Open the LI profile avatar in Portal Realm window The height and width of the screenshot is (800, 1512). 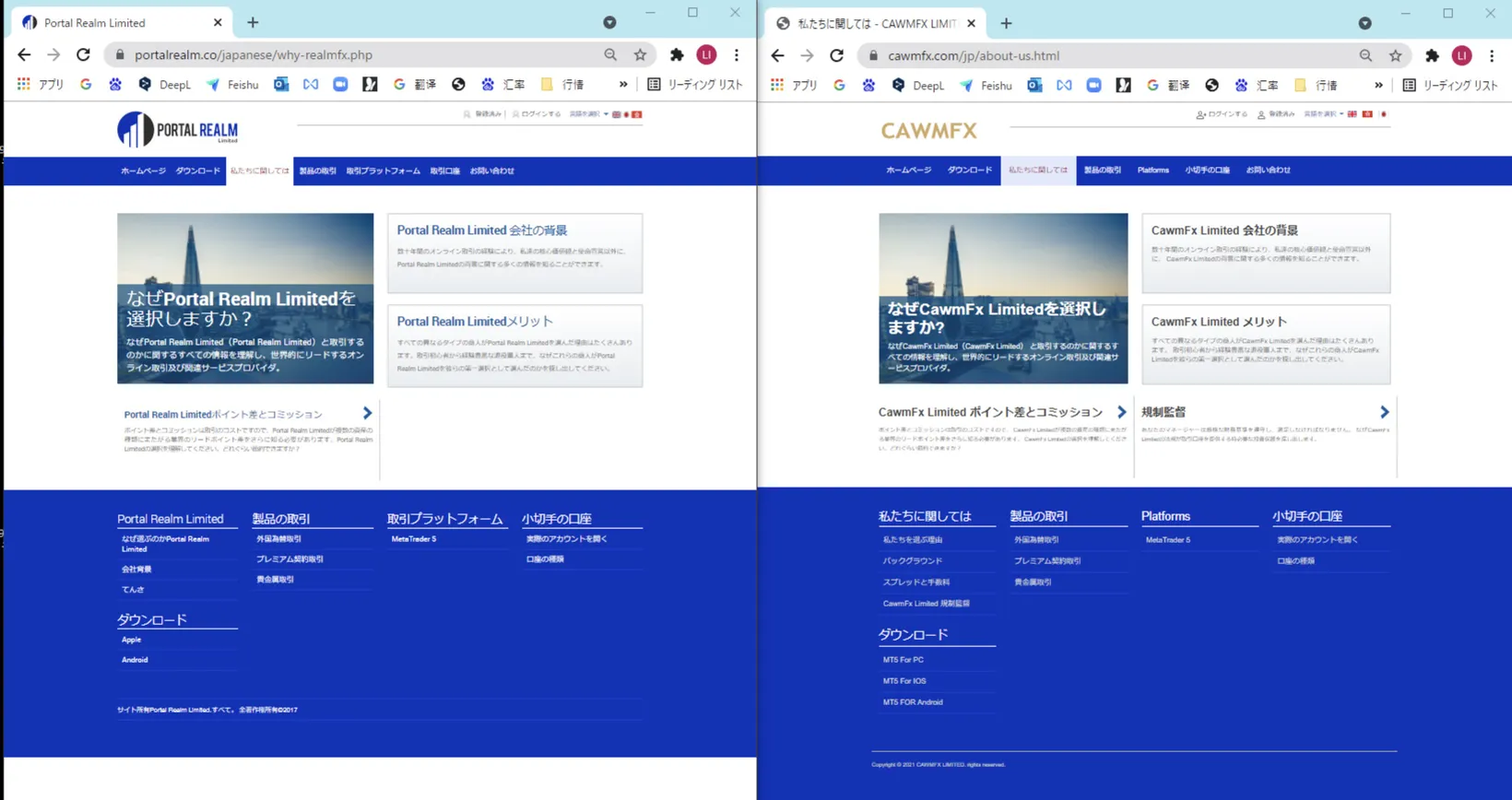point(706,55)
